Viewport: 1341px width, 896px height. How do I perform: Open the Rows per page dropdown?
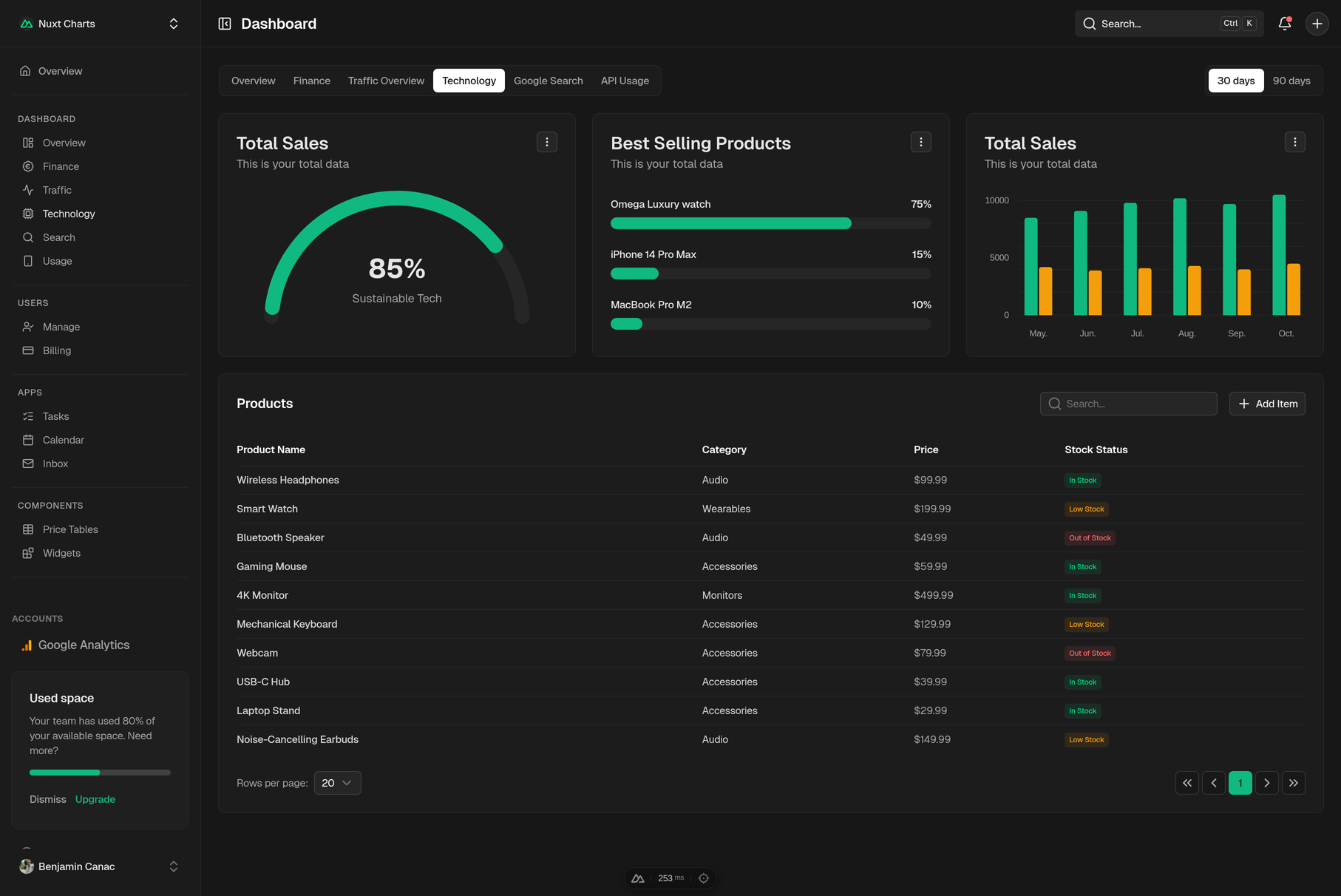(337, 783)
